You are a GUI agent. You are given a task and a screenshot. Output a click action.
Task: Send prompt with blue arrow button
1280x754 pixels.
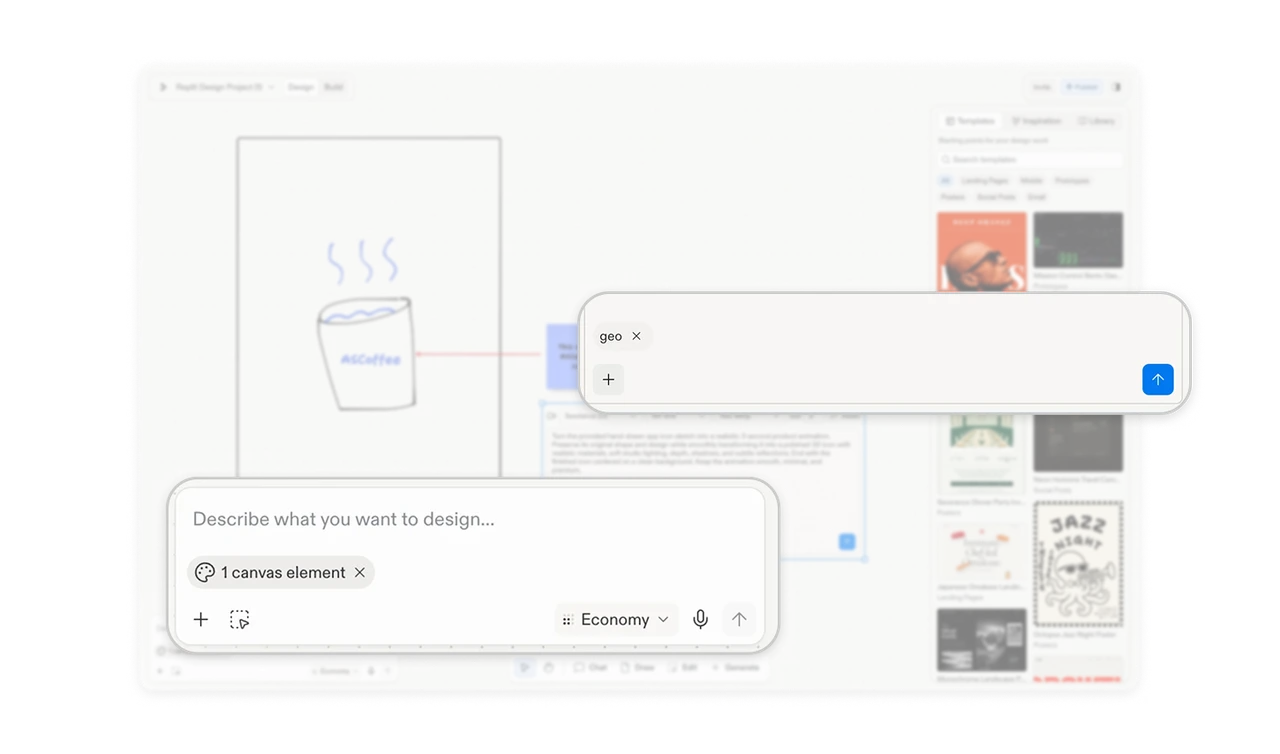coord(1158,380)
